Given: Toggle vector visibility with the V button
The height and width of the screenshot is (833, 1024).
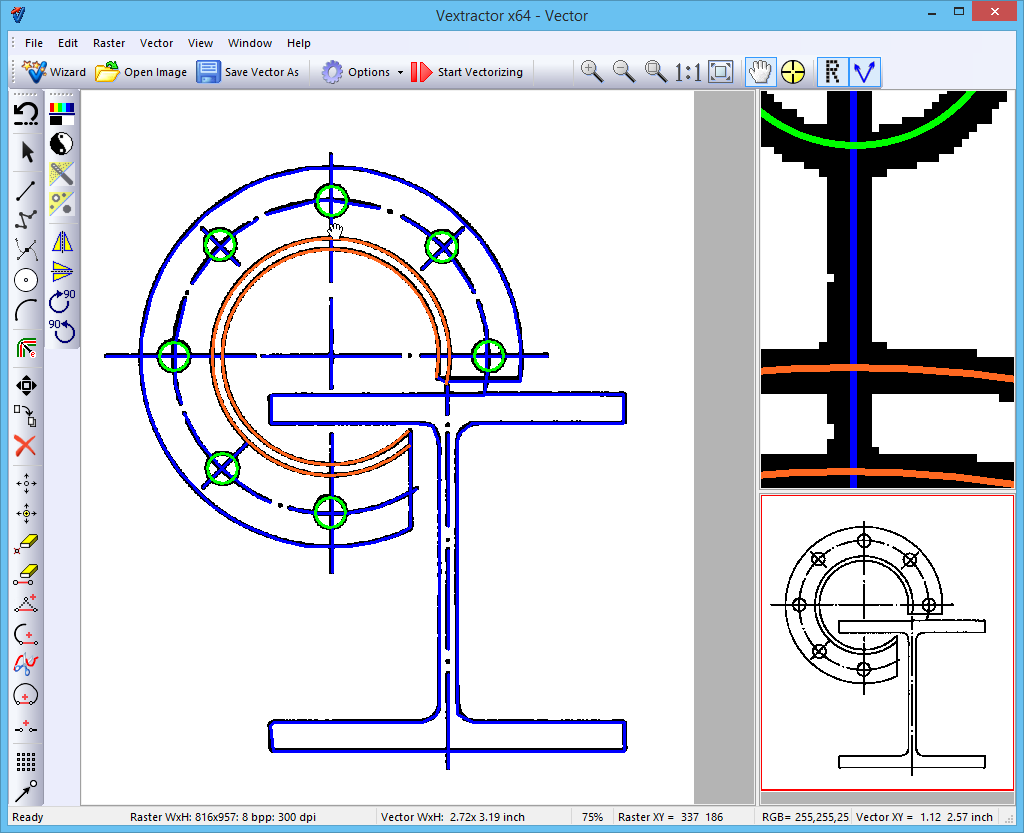Looking at the screenshot, I should [x=864, y=71].
